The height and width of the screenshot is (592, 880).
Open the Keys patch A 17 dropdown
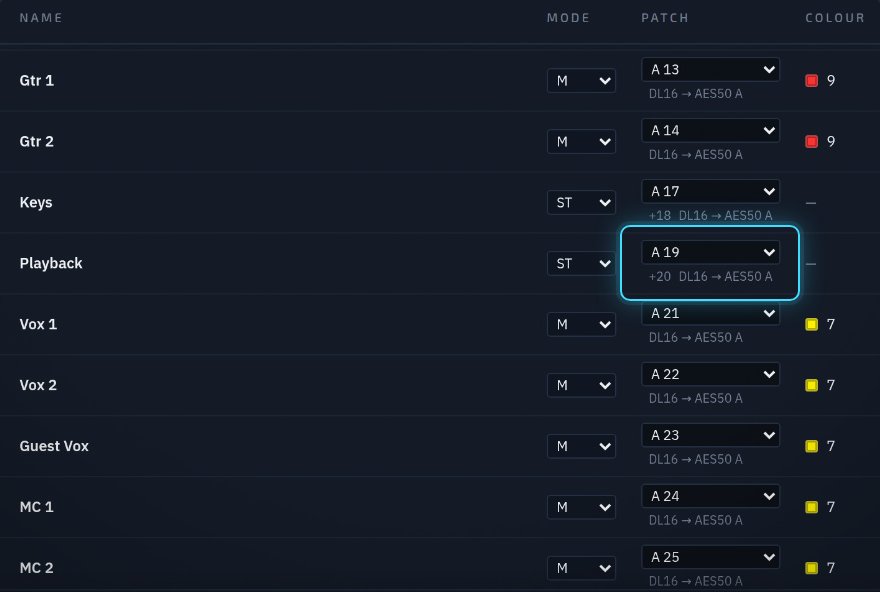(710, 191)
